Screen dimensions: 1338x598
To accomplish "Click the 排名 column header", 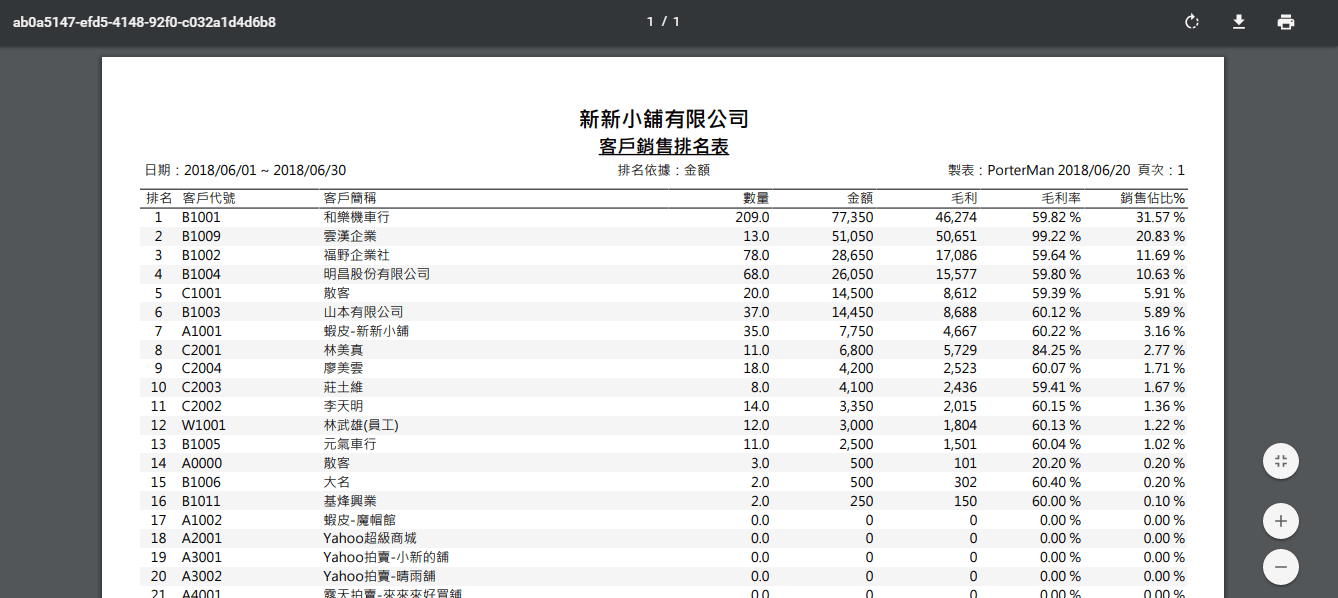I will pos(159,198).
